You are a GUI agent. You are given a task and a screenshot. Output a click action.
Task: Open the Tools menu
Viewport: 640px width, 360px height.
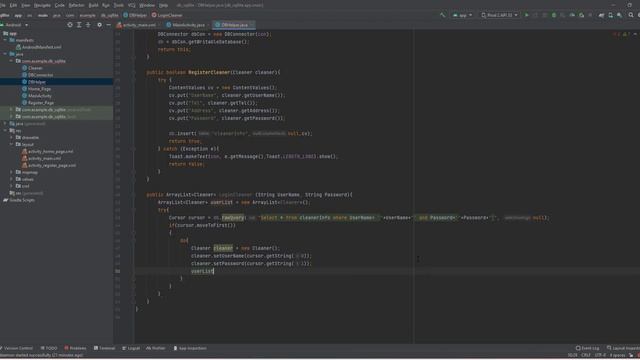coord(119,5)
